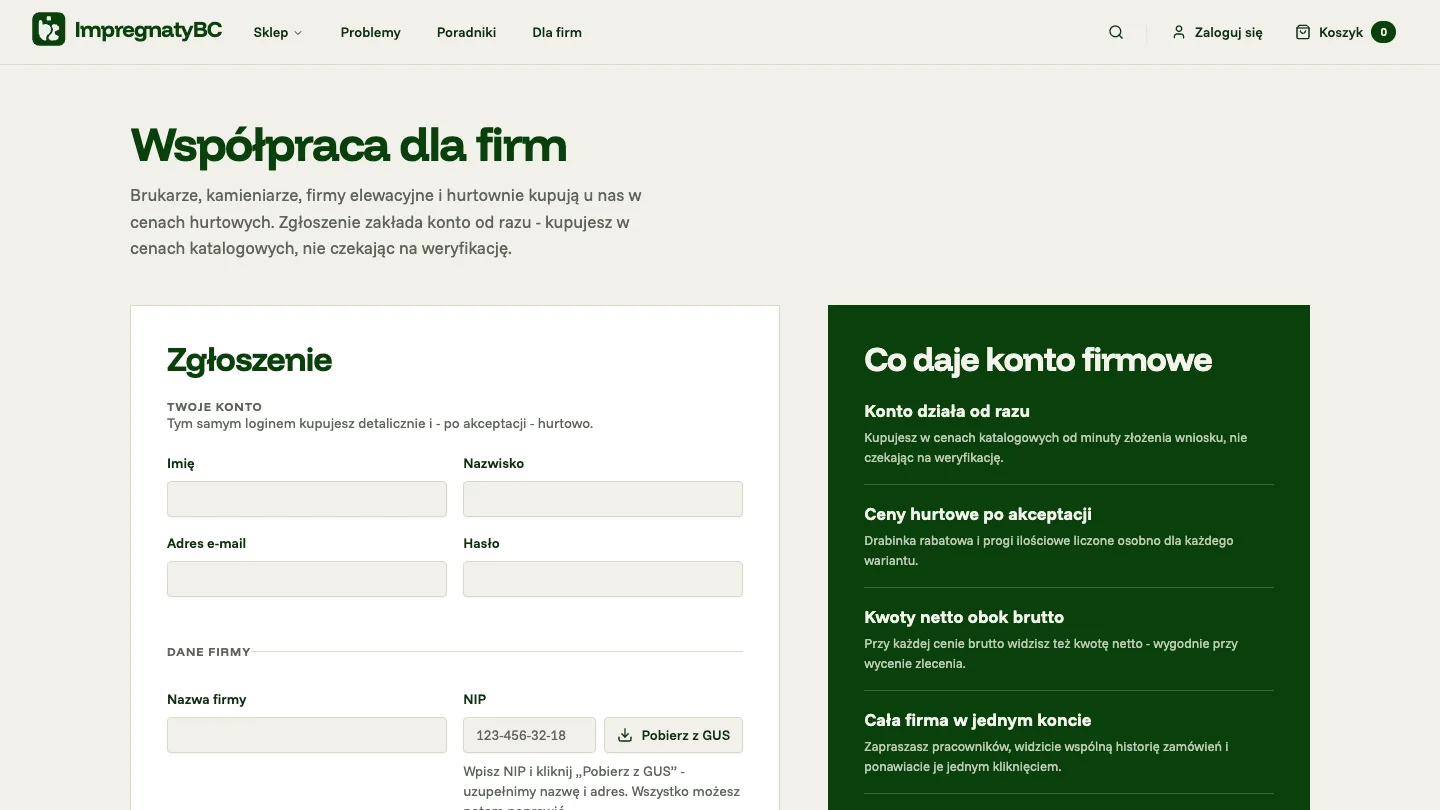Click into the Hasło password field
The width and height of the screenshot is (1440, 810).
pyautogui.click(x=603, y=579)
